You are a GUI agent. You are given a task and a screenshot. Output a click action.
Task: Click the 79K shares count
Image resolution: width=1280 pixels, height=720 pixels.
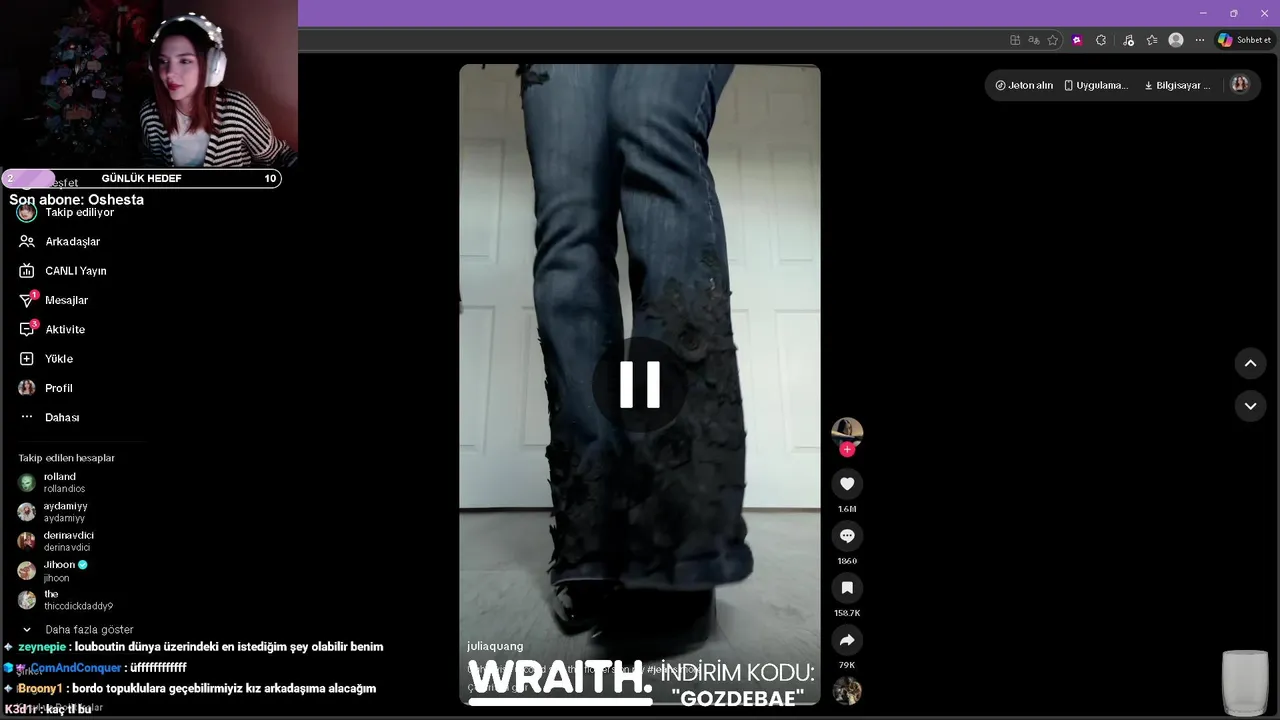click(x=847, y=665)
